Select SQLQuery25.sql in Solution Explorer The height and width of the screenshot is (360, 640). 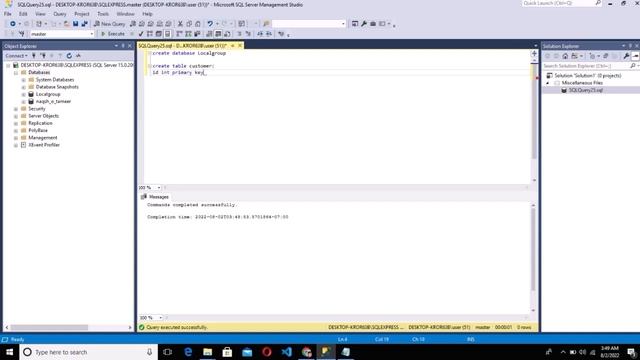[586, 90]
